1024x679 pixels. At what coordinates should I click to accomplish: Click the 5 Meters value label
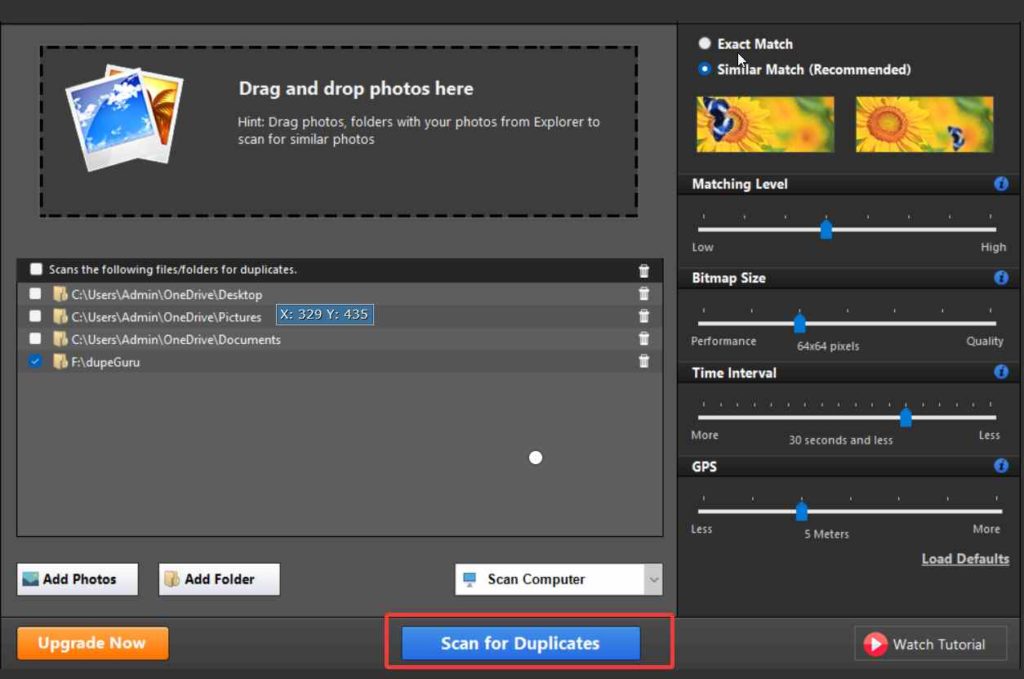click(x=826, y=534)
